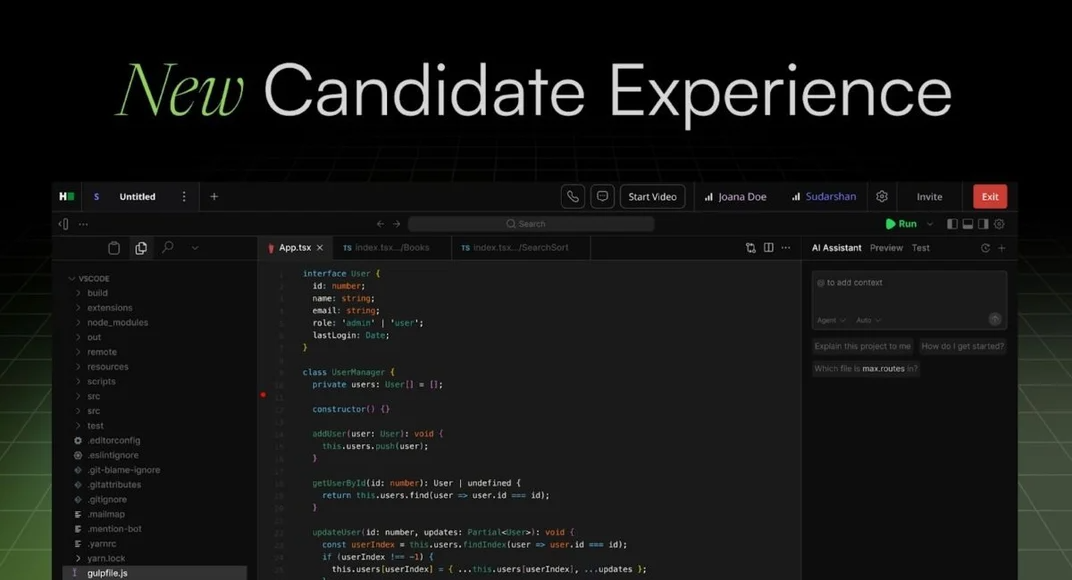This screenshot has height=580, width=1072.
Task: Click 'Explain this project to me' suggestion
Action: pyautogui.click(x=862, y=346)
